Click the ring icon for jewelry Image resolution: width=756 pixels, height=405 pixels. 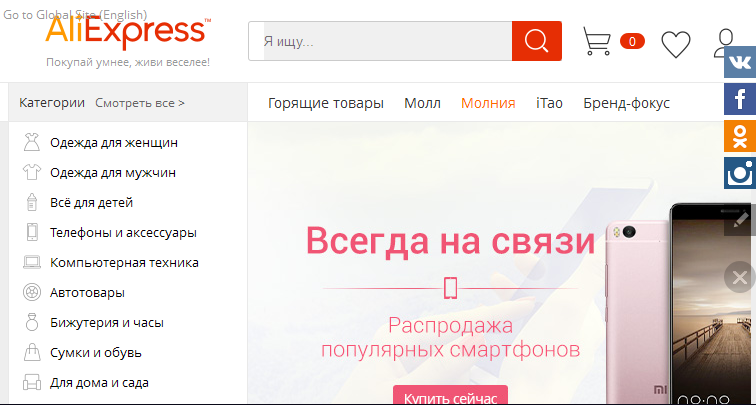(x=32, y=322)
